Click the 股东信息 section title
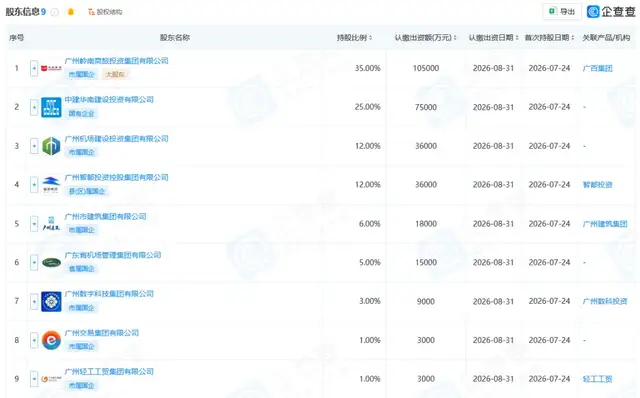640x398 pixels. pos(22,12)
